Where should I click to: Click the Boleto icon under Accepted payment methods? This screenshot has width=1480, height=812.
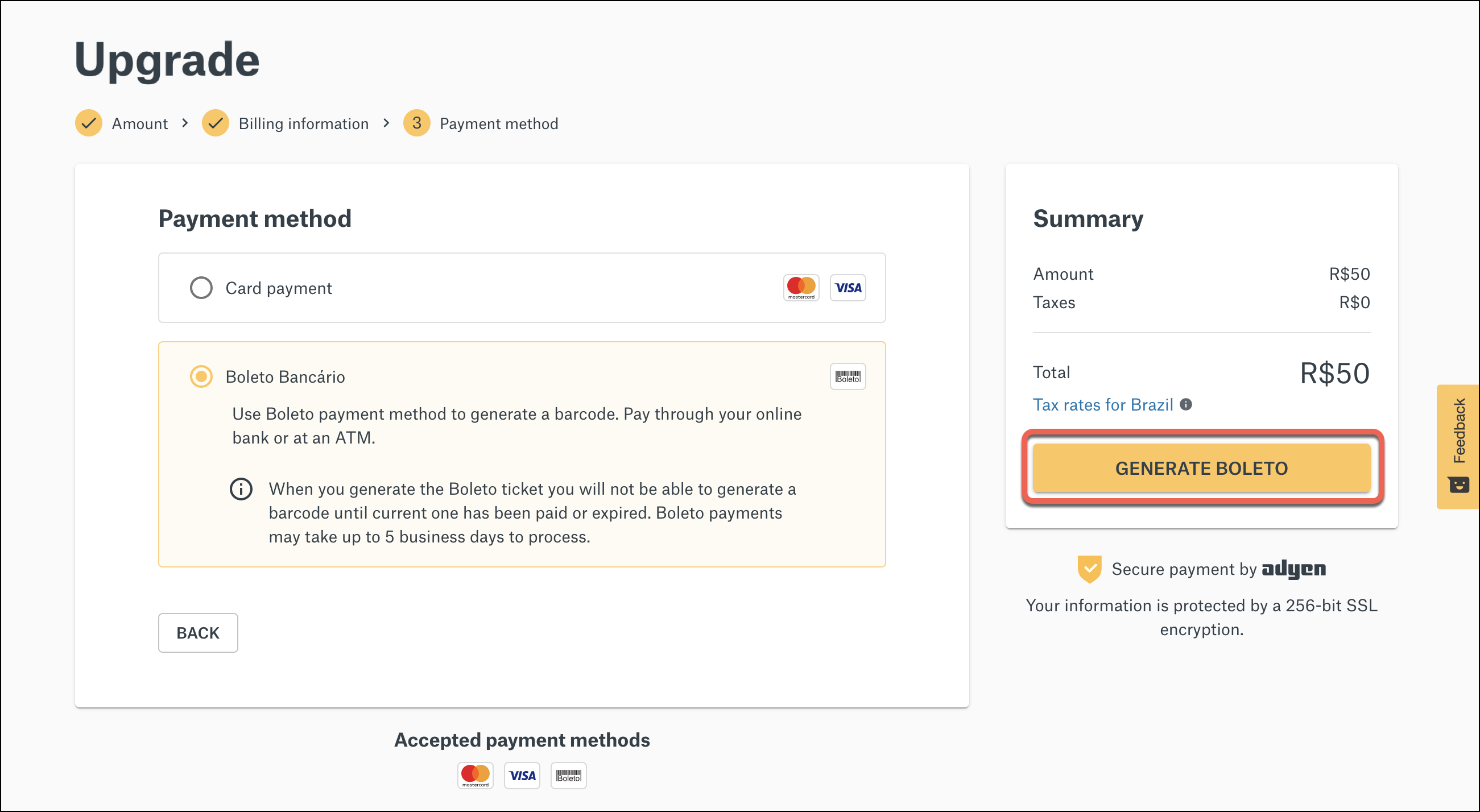coord(568,775)
